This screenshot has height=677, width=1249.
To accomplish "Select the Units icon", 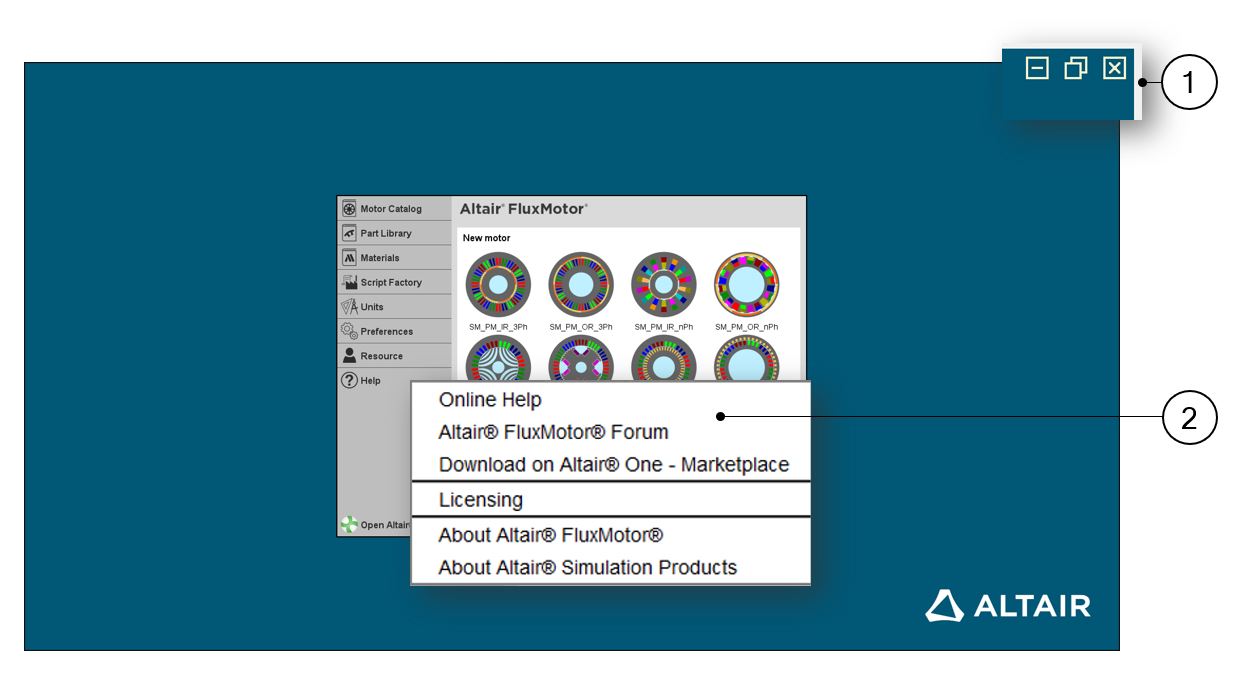I will tap(349, 307).
